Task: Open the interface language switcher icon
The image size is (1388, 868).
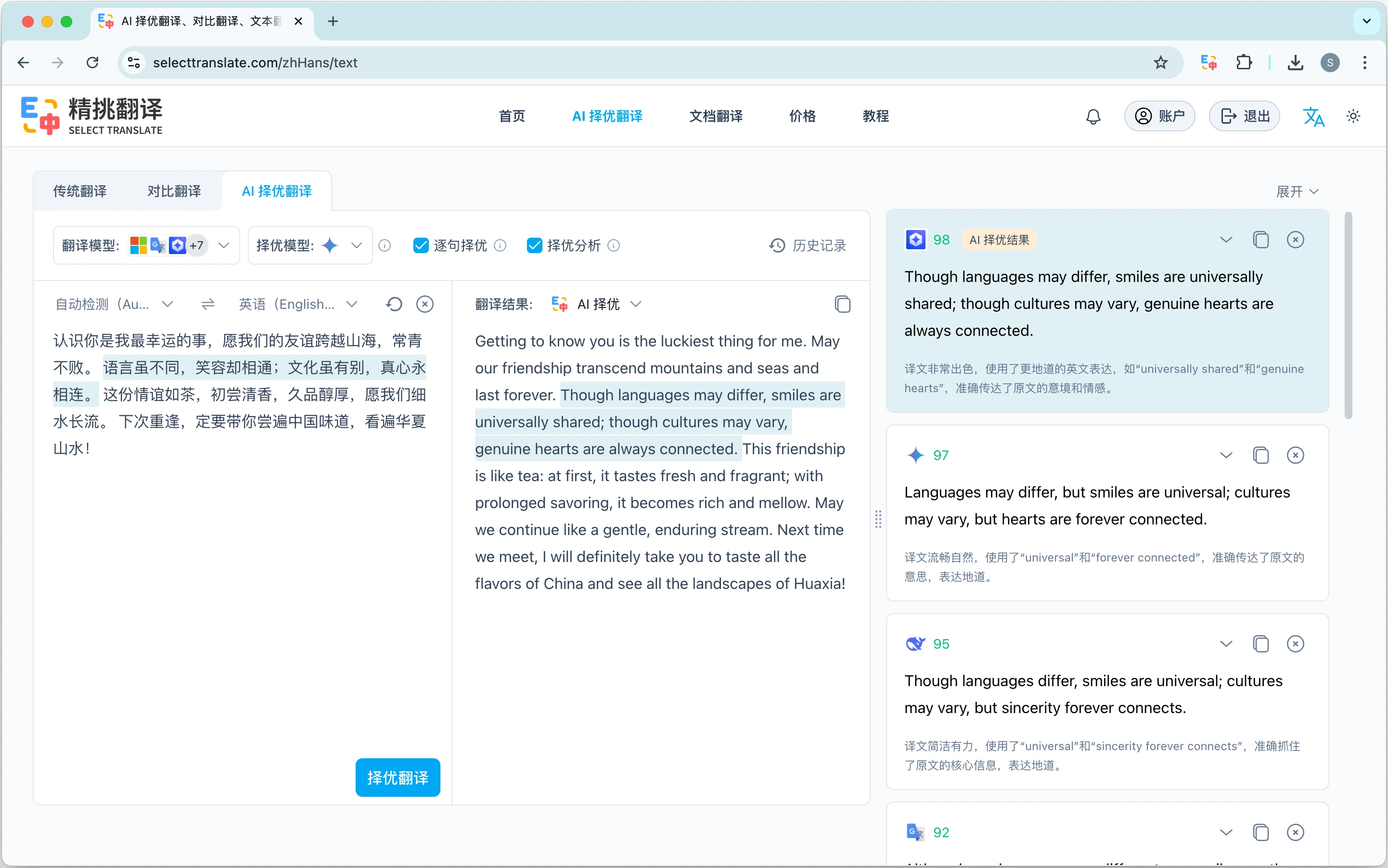Action: tap(1313, 116)
